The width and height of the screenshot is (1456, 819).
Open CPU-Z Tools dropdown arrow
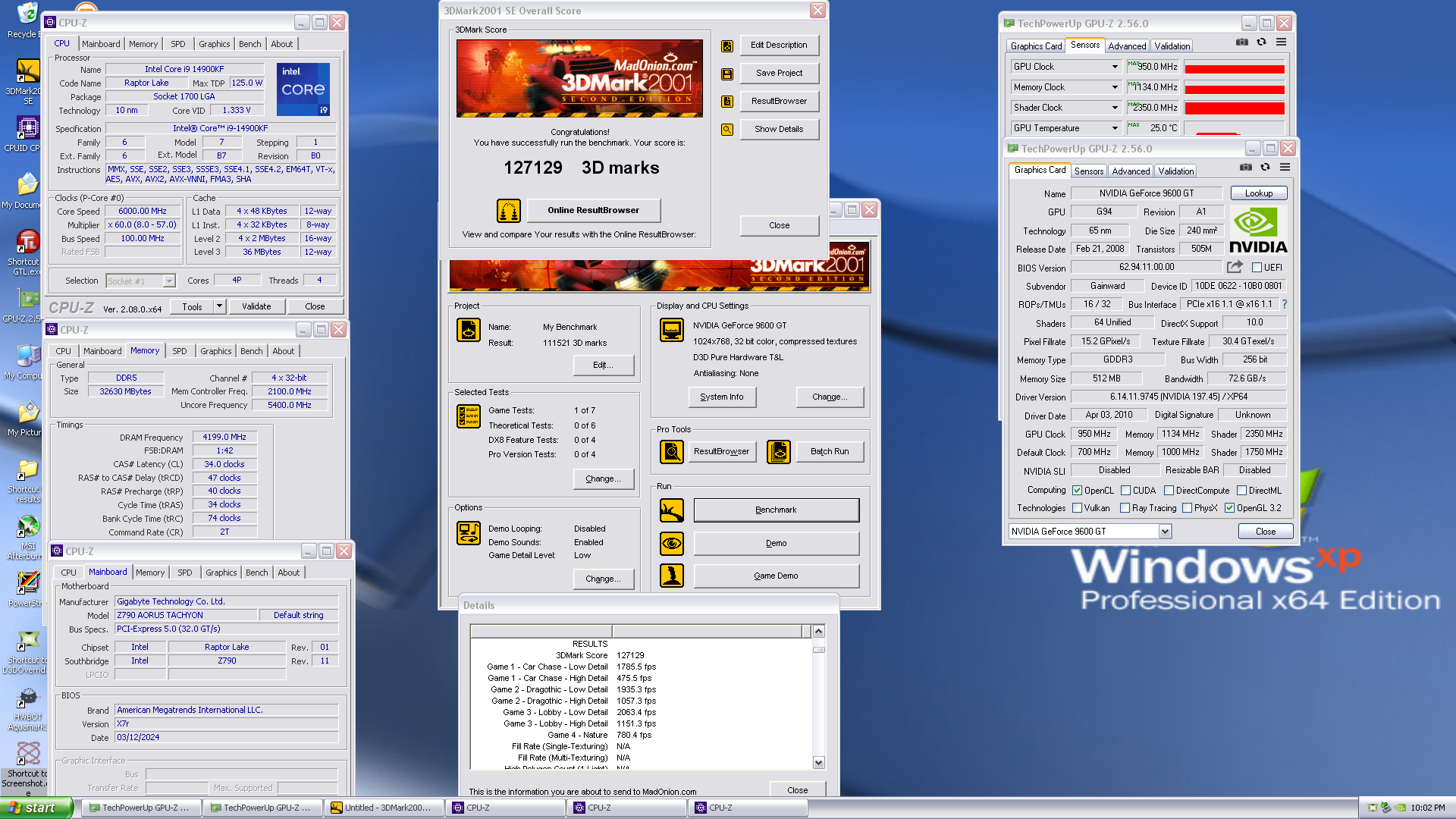click(219, 306)
